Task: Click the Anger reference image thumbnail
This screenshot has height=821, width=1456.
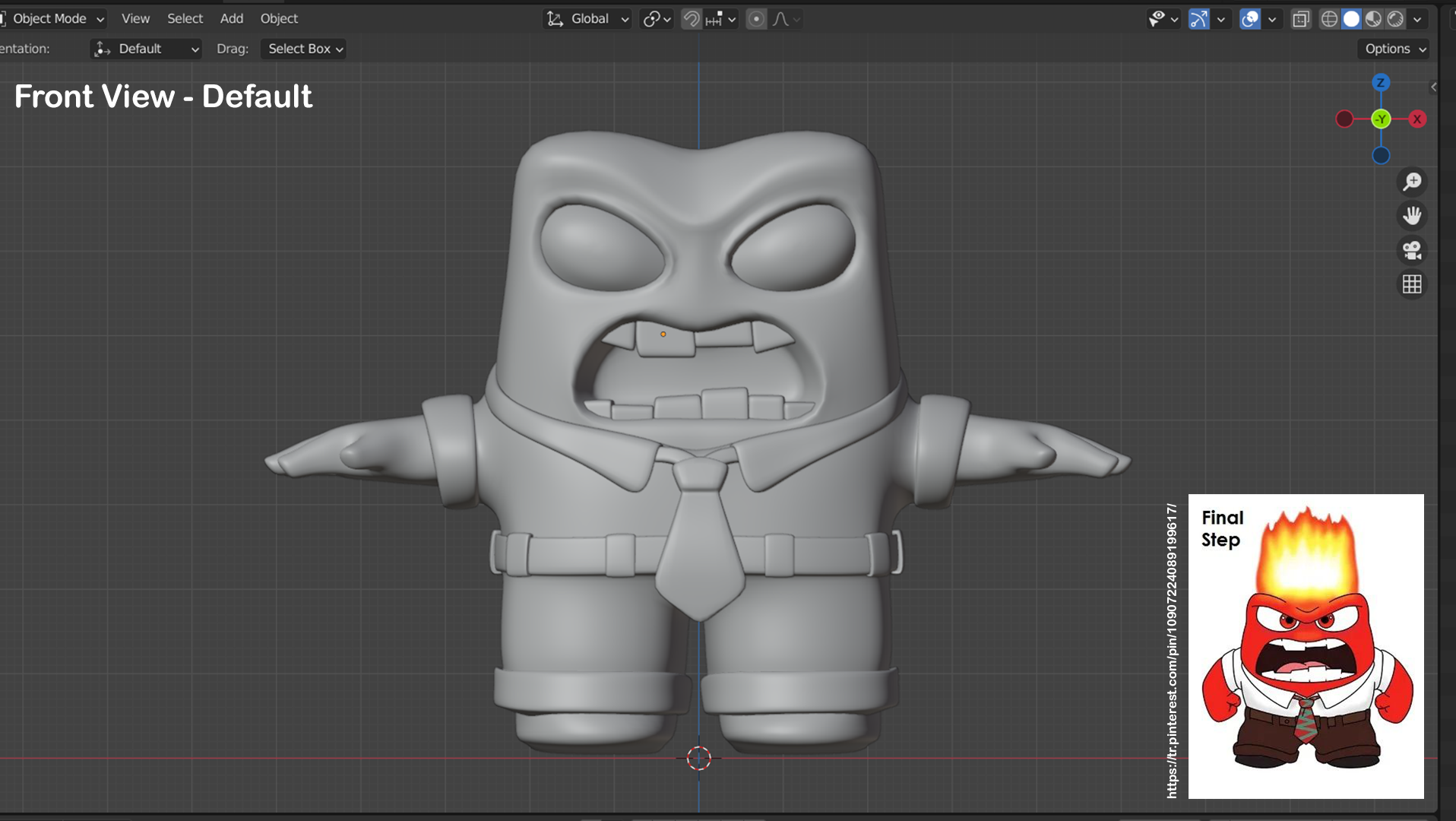Action: click(1306, 646)
